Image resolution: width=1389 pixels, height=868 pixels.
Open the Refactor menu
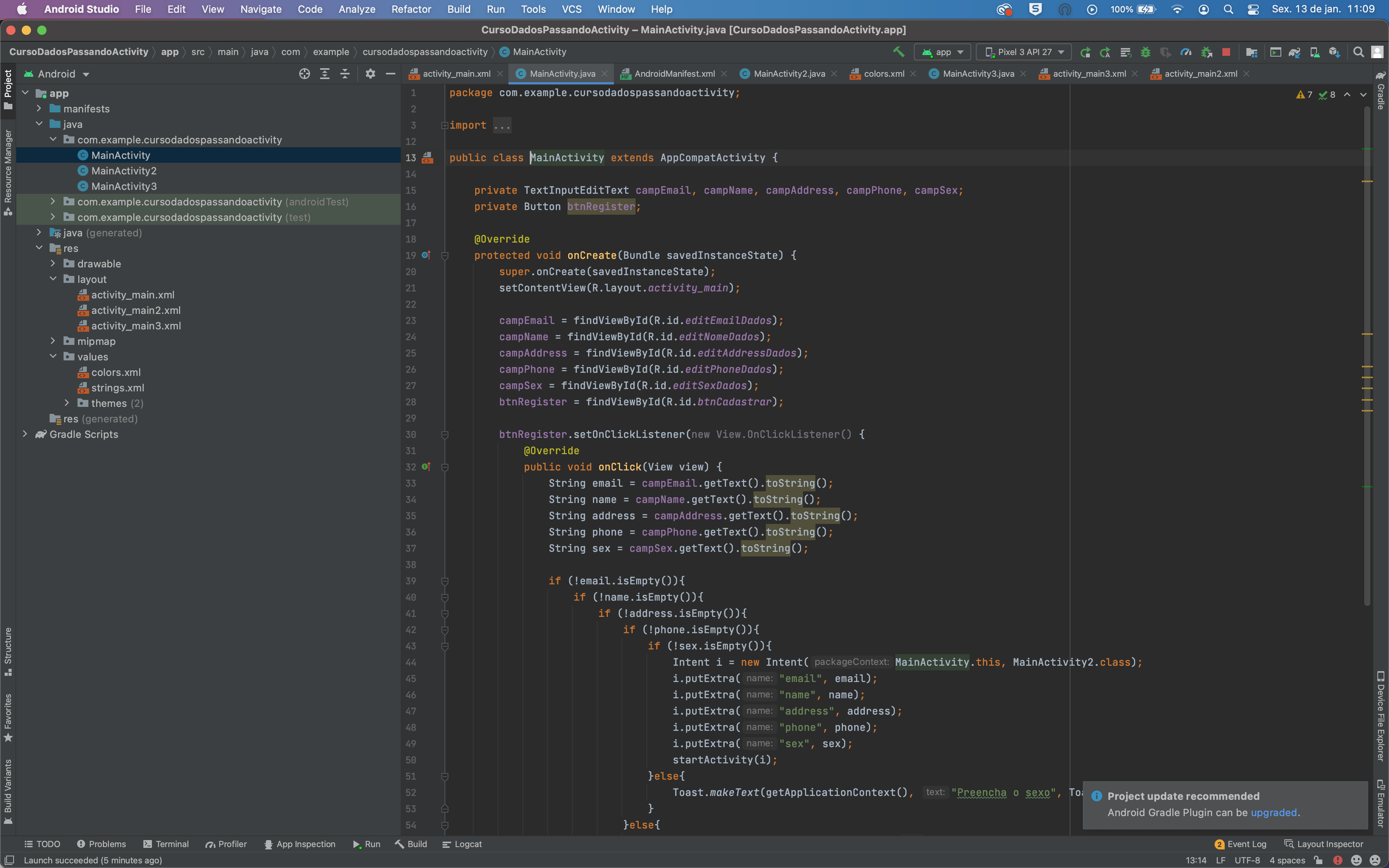pos(411,9)
